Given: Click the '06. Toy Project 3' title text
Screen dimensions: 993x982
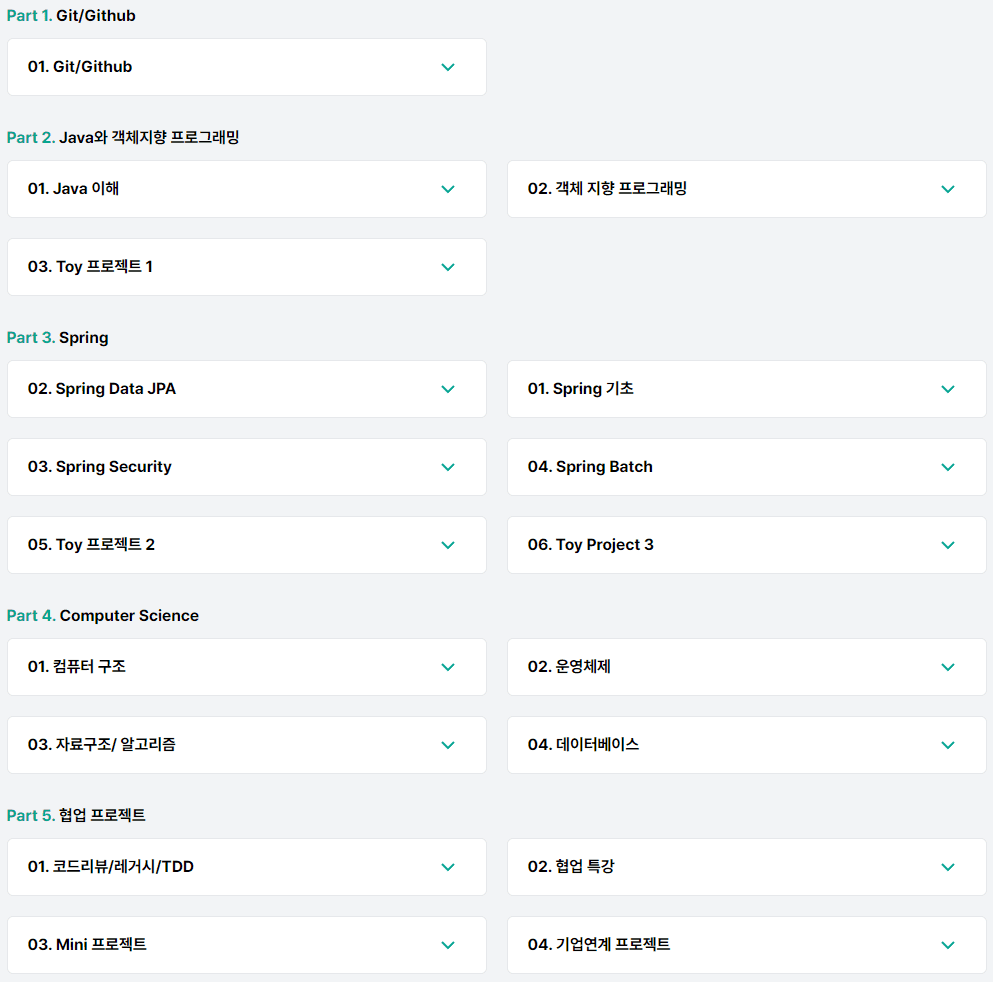Looking at the screenshot, I should pyautogui.click(x=591, y=545).
